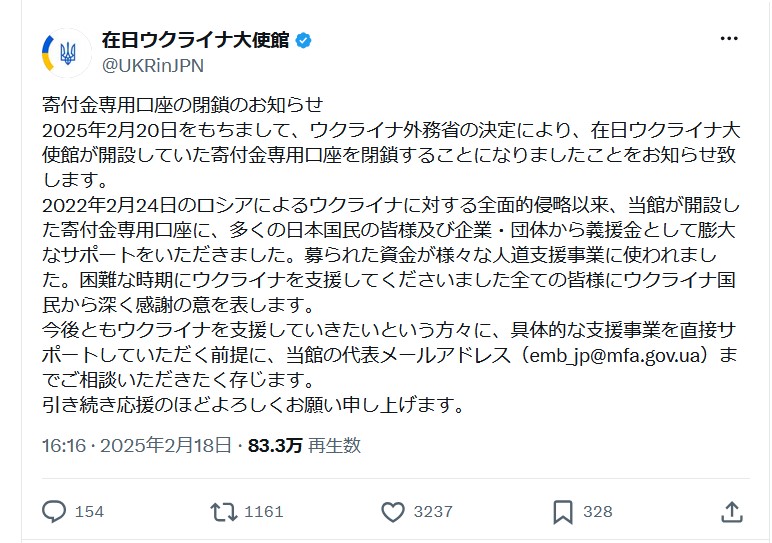Click the 154 replies count

pos(89,512)
